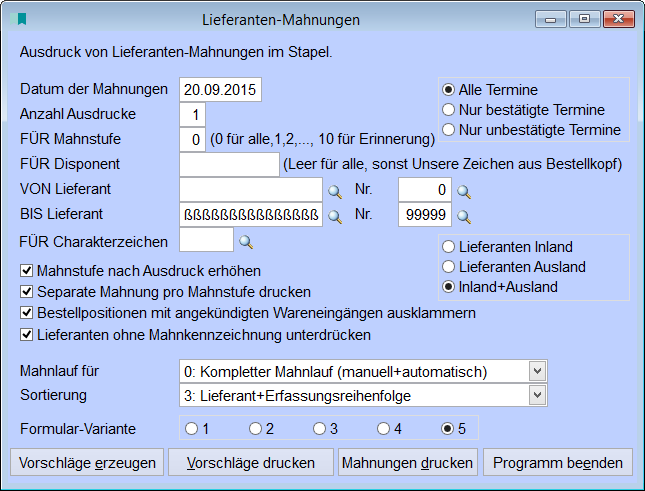
Task: Expand the Mahnlauf für dropdown
Action: [x=538, y=372]
